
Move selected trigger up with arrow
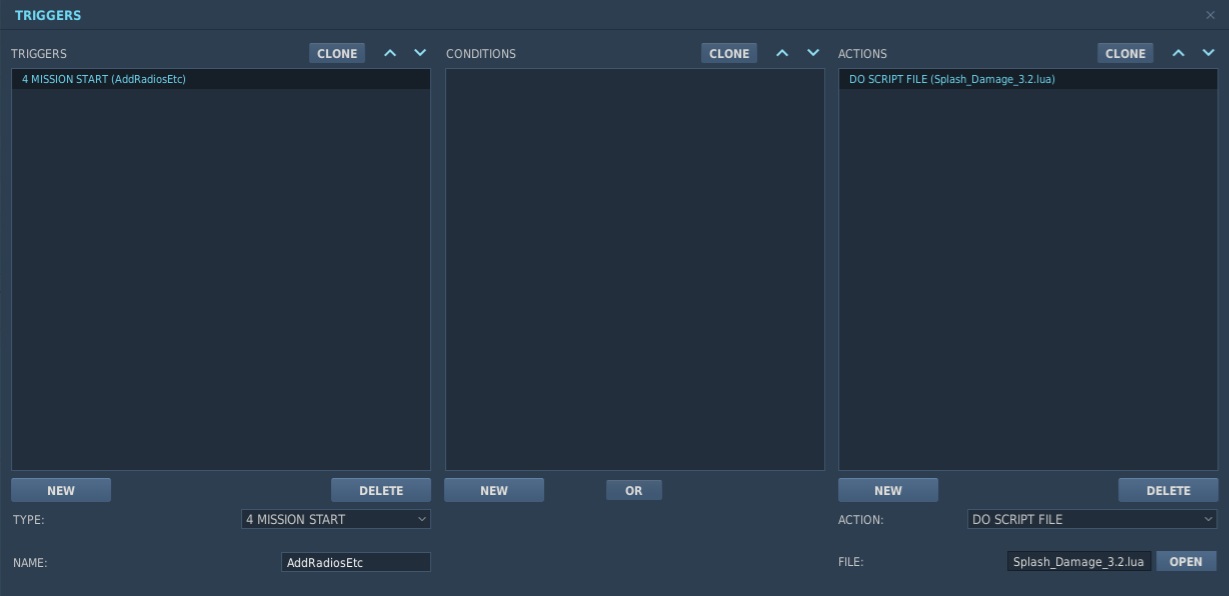pos(391,53)
